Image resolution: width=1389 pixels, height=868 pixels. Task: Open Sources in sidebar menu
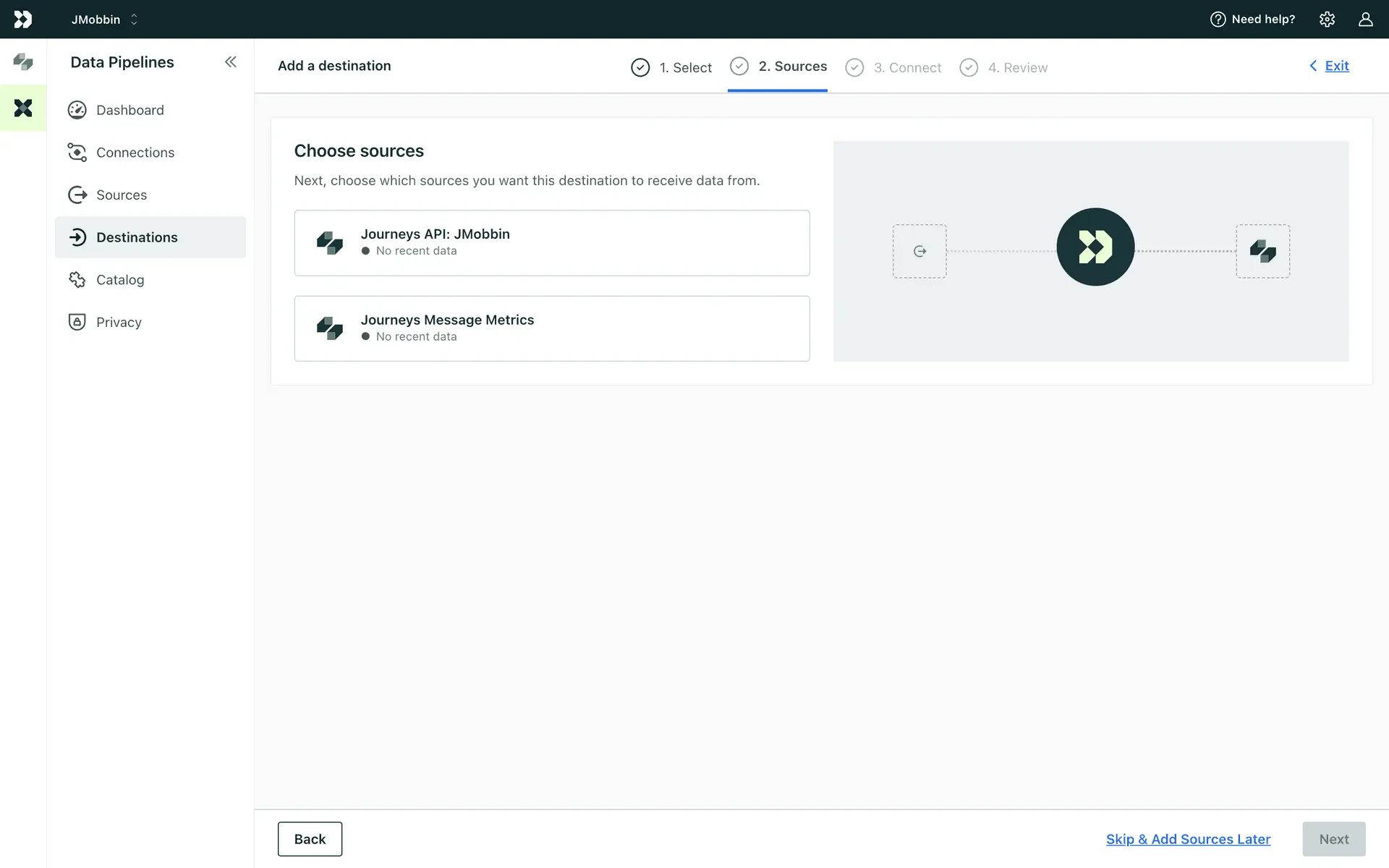122,195
